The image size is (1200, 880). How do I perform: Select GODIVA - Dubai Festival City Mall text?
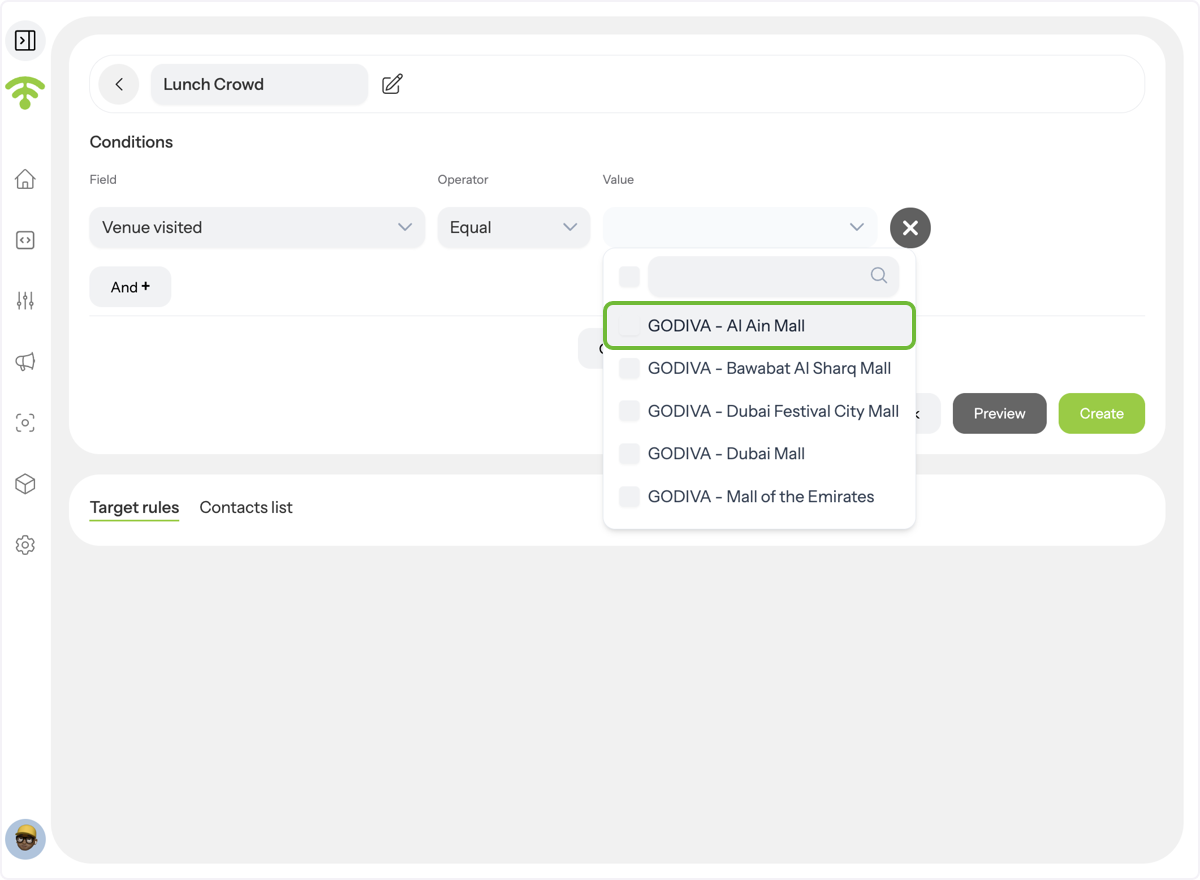(773, 411)
